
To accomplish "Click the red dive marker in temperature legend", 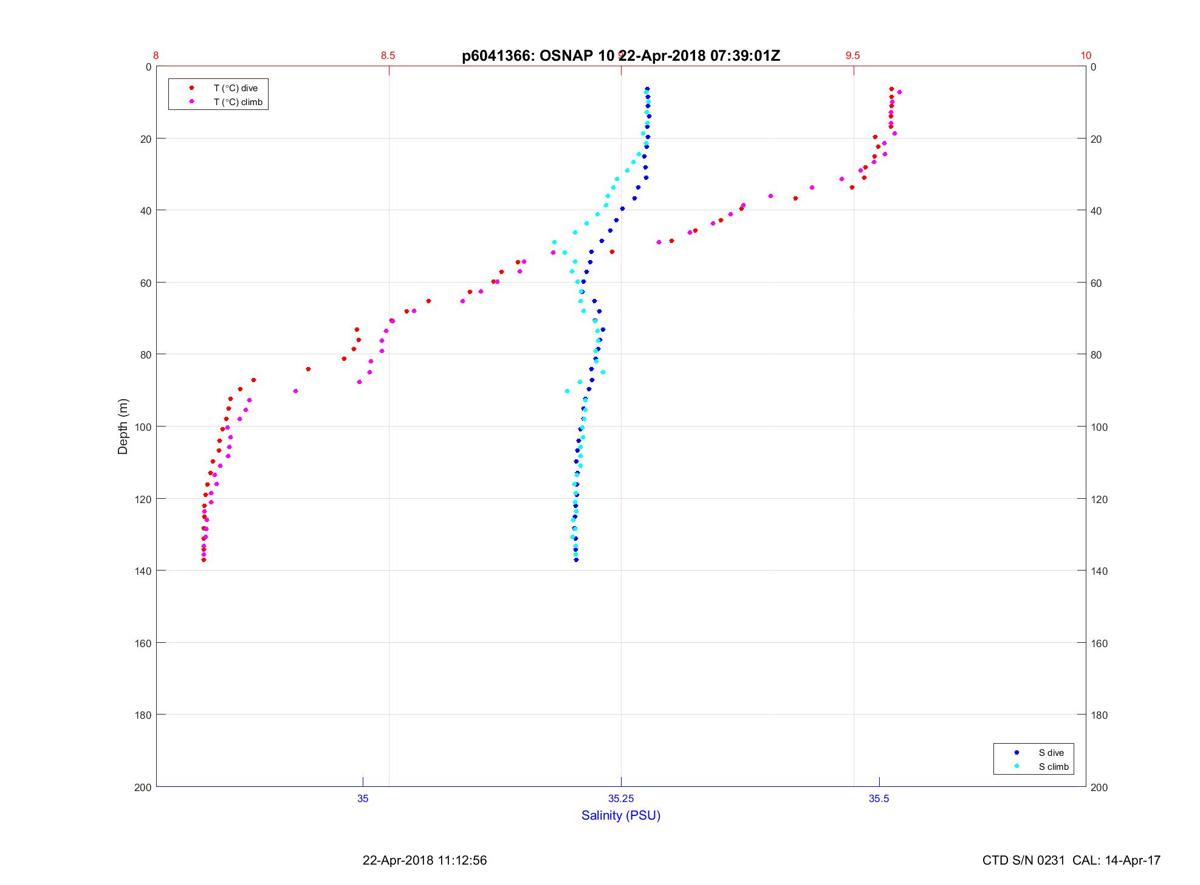I will coord(191,88).
